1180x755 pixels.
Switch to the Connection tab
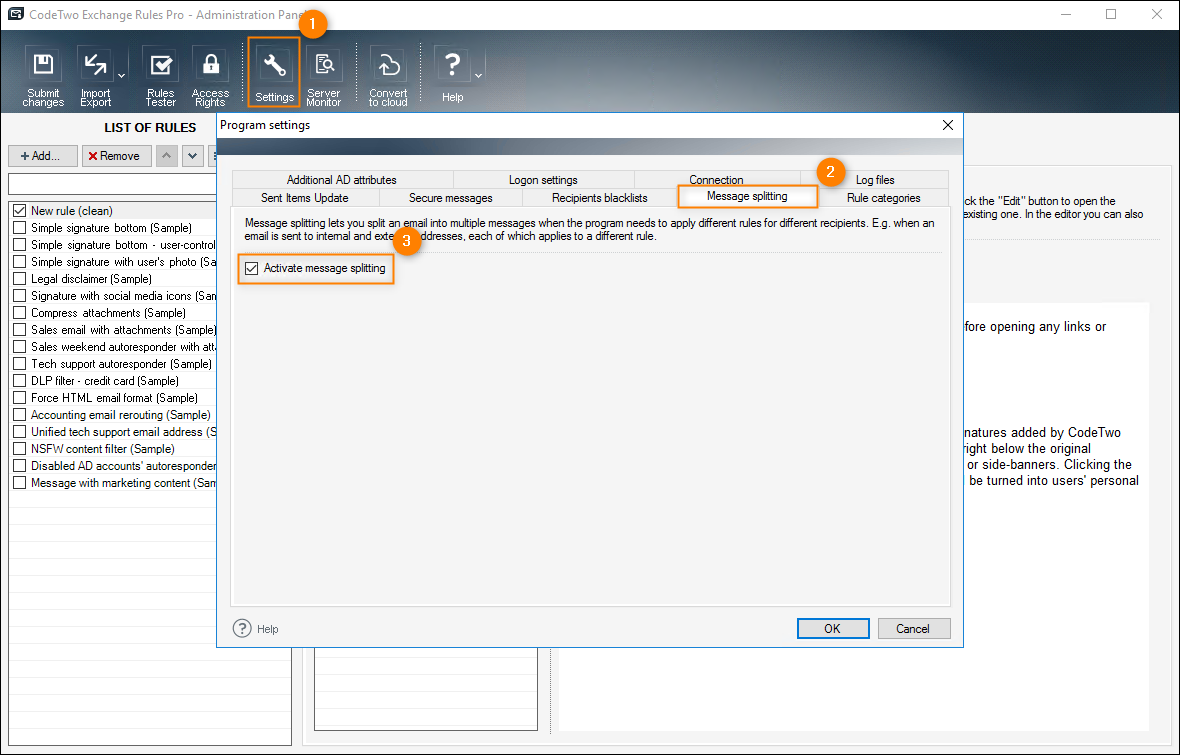[x=716, y=180]
